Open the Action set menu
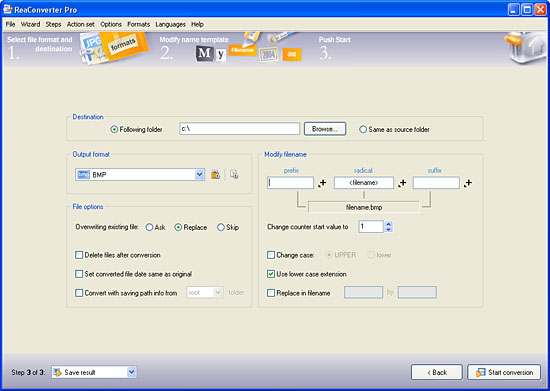Screen dimensions: 550x391 81,24
